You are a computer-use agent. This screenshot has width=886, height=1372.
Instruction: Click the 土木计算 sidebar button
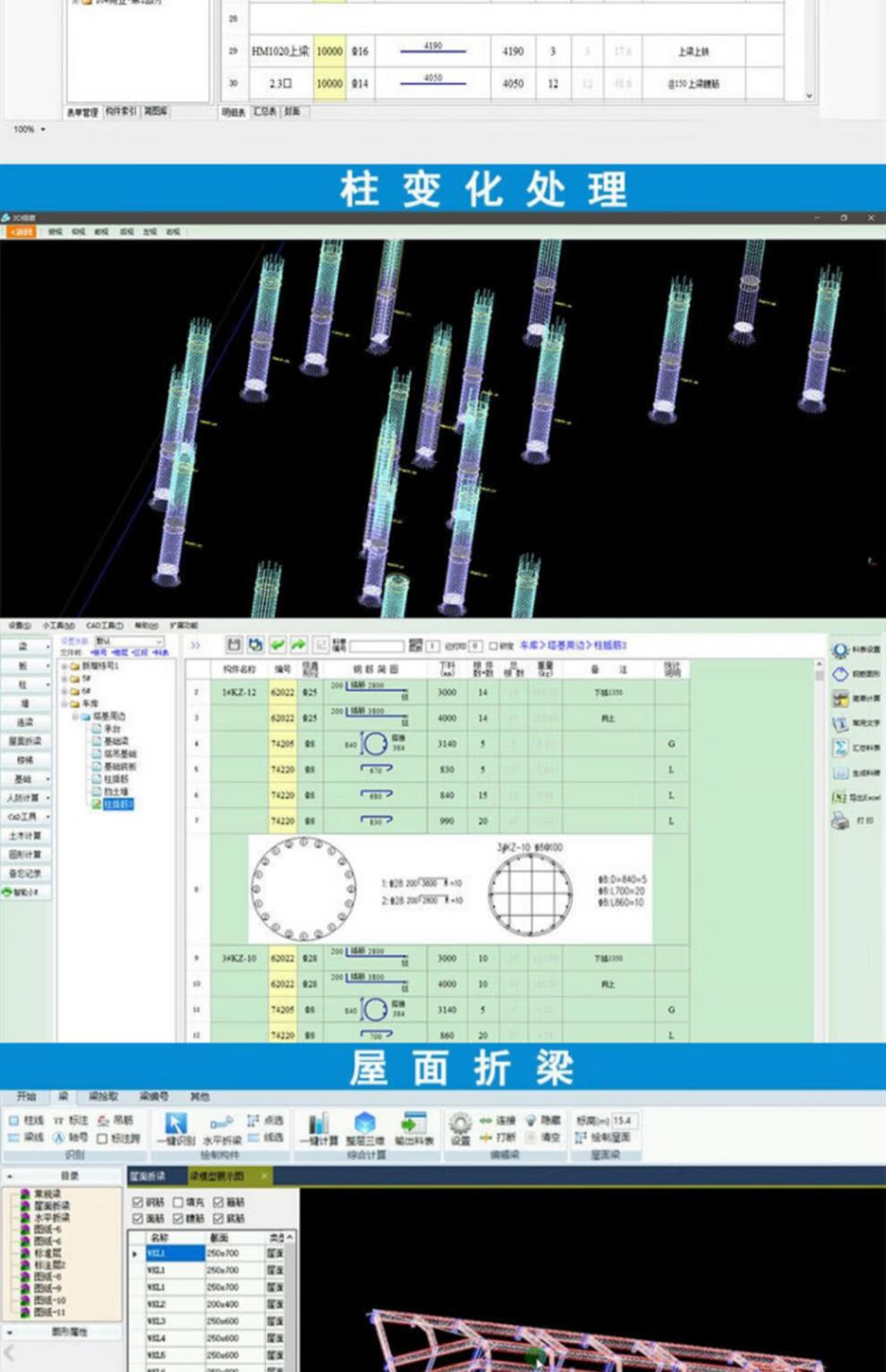pyautogui.click(x=22, y=835)
